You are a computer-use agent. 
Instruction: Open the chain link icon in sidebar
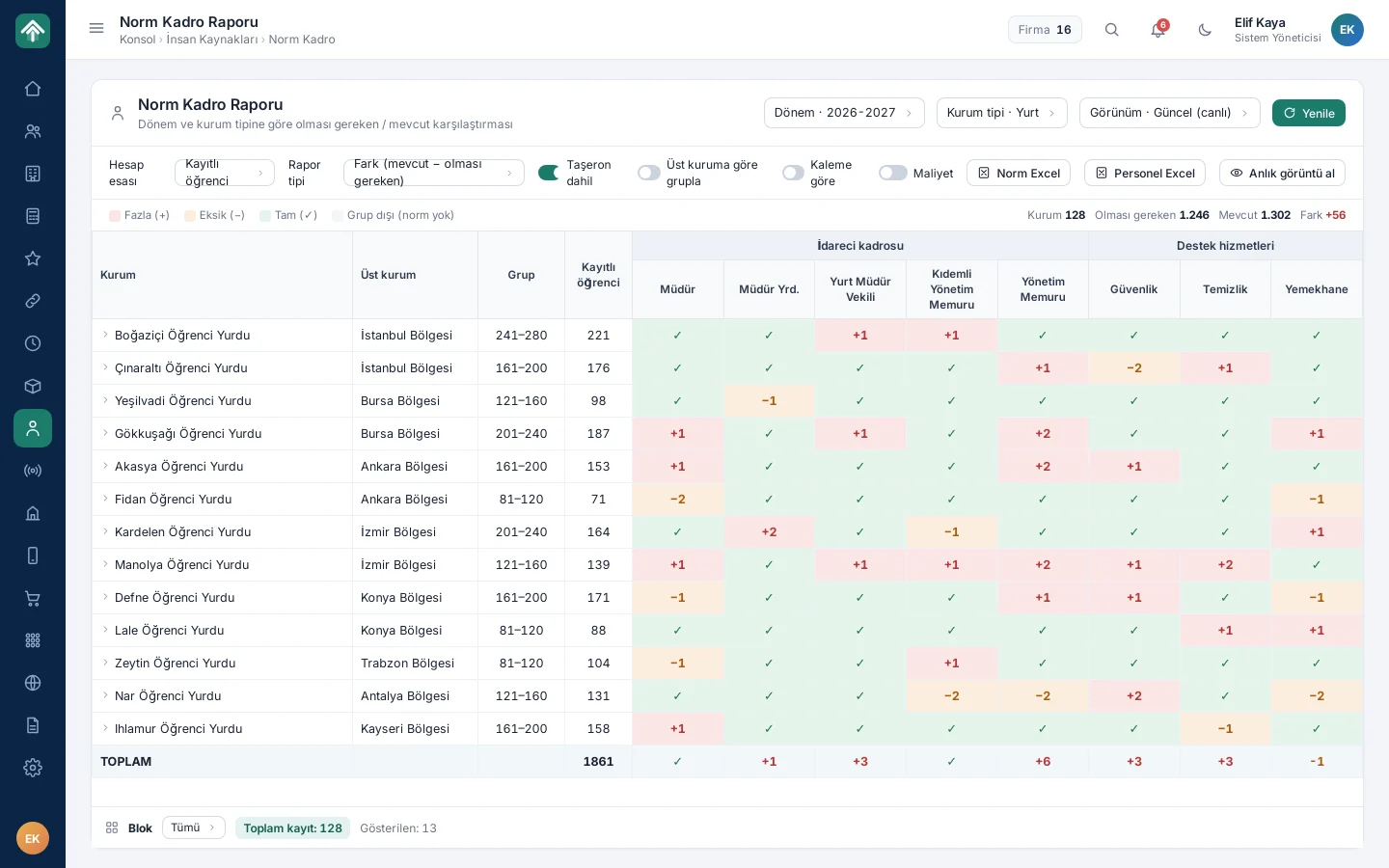click(33, 301)
